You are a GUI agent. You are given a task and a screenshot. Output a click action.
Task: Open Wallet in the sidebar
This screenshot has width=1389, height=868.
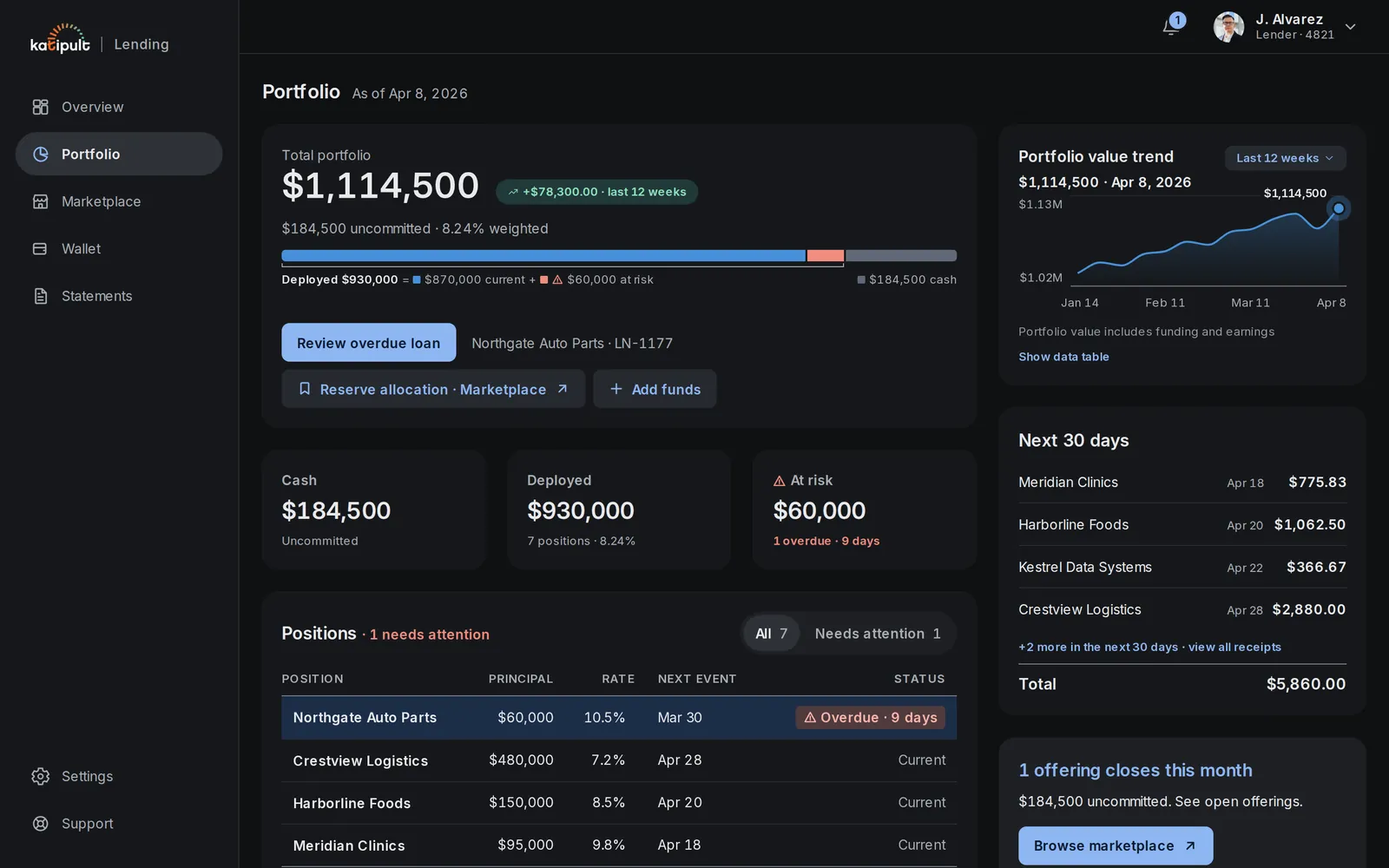pyautogui.click(x=119, y=248)
